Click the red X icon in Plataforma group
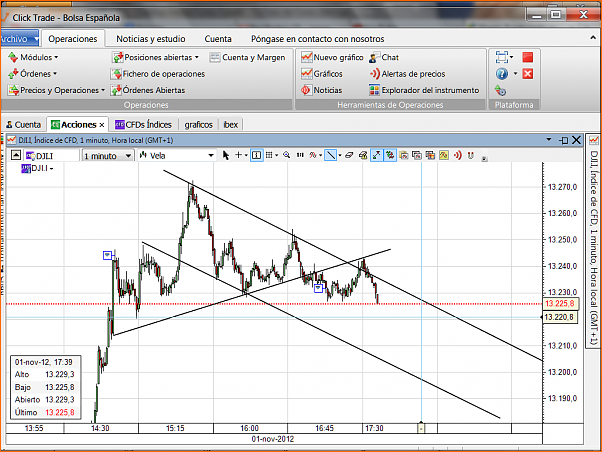This screenshot has width=602, height=452. pyautogui.click(x=528, y=74)
